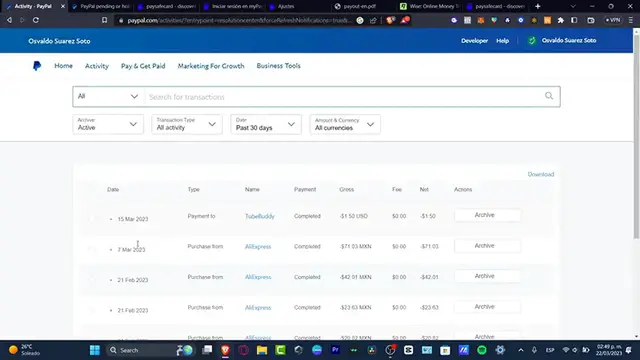The height and width of the screenshot is (360, 640).
Task: Archive the -$71.03 AliExpress transaction
Action: click(487, 246)
